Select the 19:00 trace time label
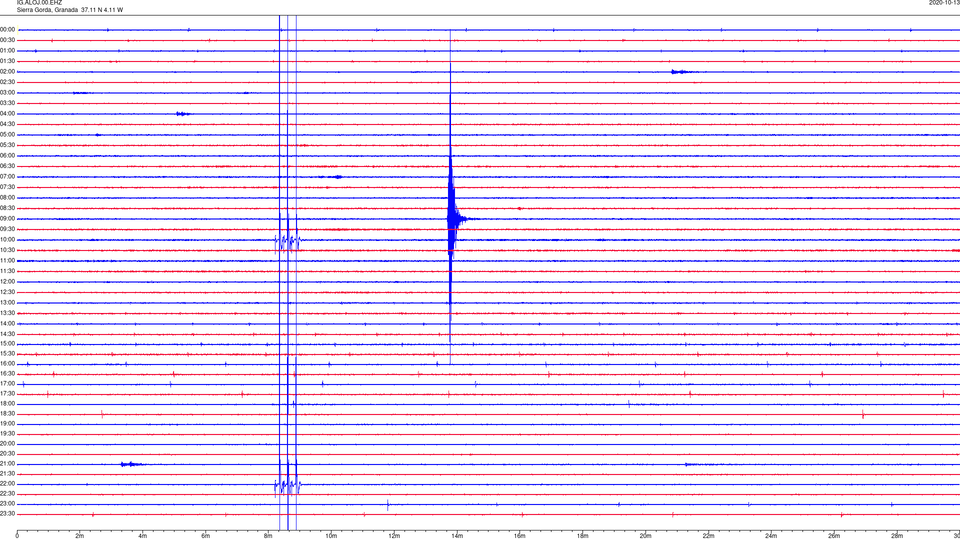The height and width of the screenshot is (540, 960). click(8, 424)
